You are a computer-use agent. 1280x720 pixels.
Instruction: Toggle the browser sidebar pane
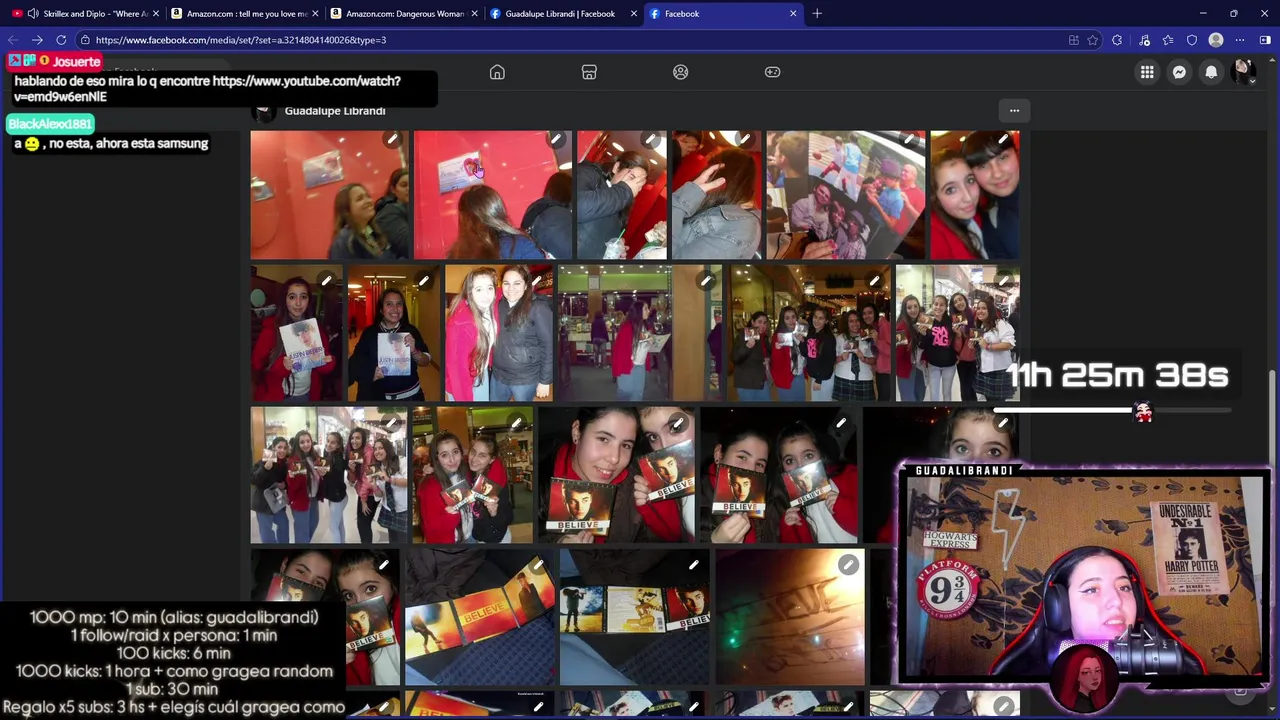tap(1265, 40)
